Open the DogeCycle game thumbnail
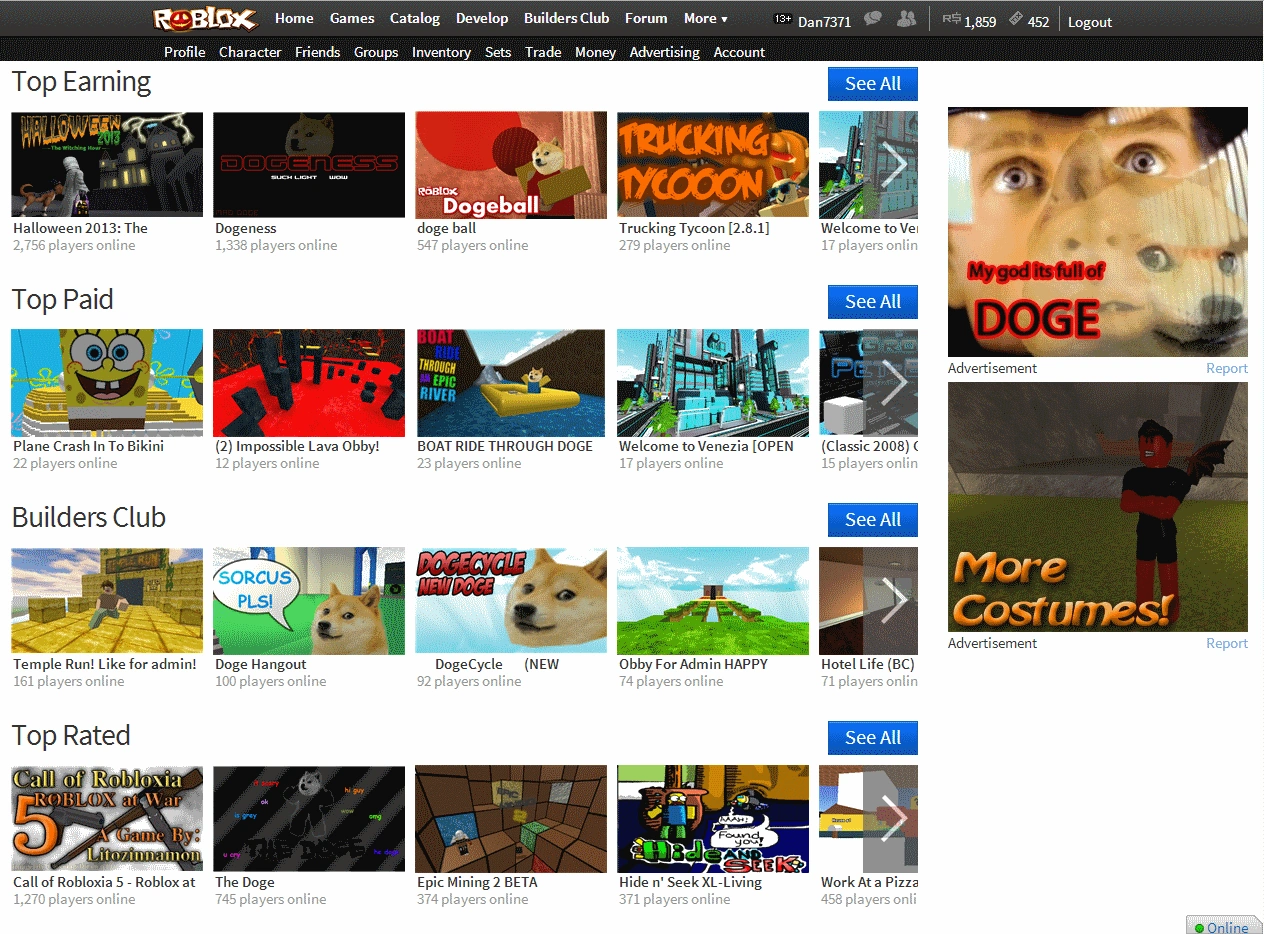 pos(511,600)
